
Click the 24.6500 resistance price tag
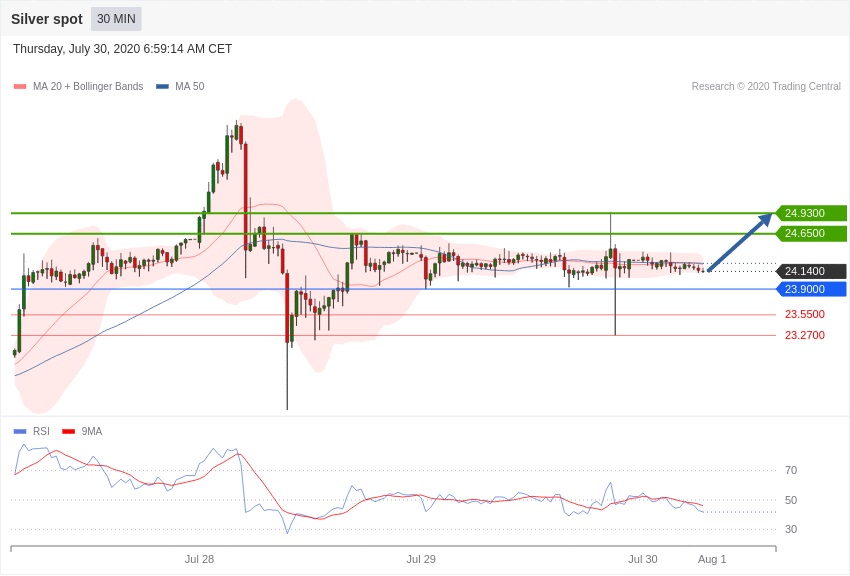pos(810,234)
